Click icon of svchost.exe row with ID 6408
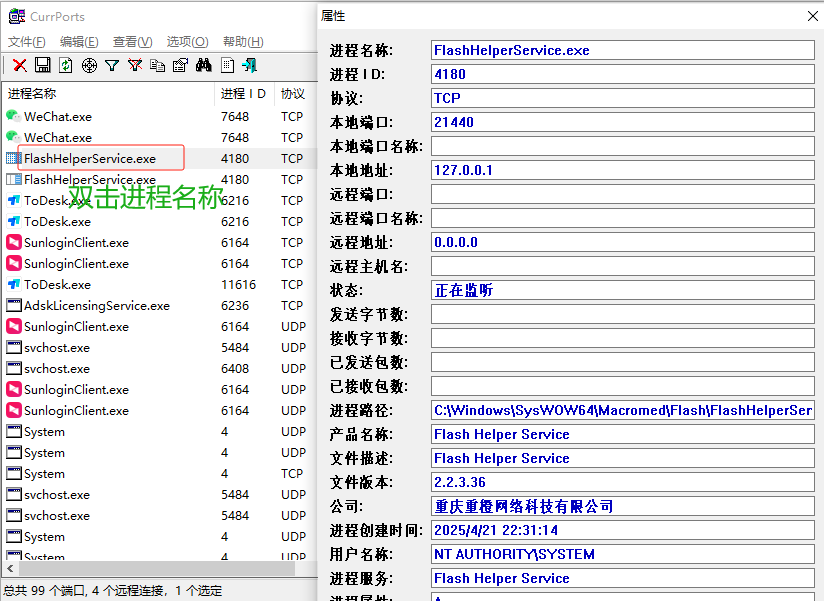 point(14,369)
